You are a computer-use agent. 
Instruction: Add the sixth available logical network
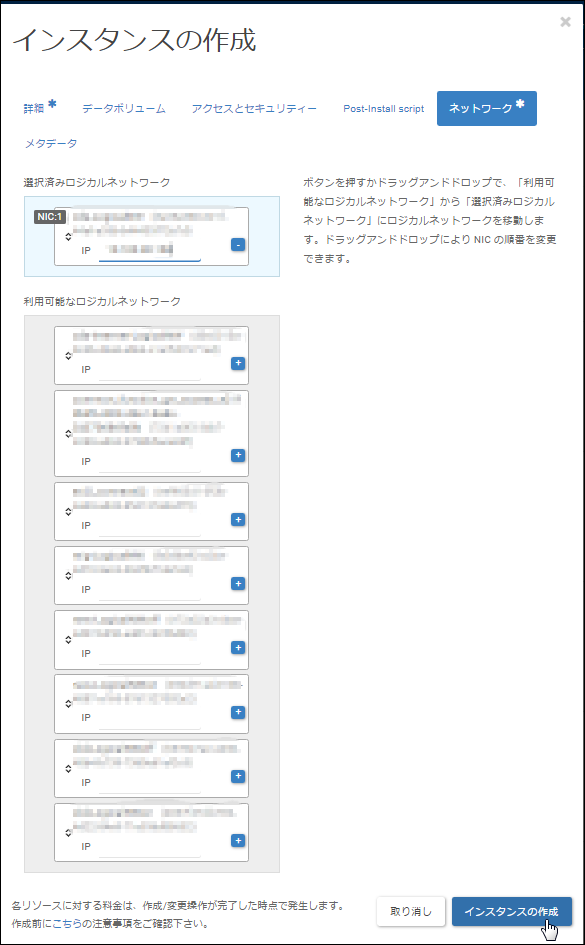238,712
